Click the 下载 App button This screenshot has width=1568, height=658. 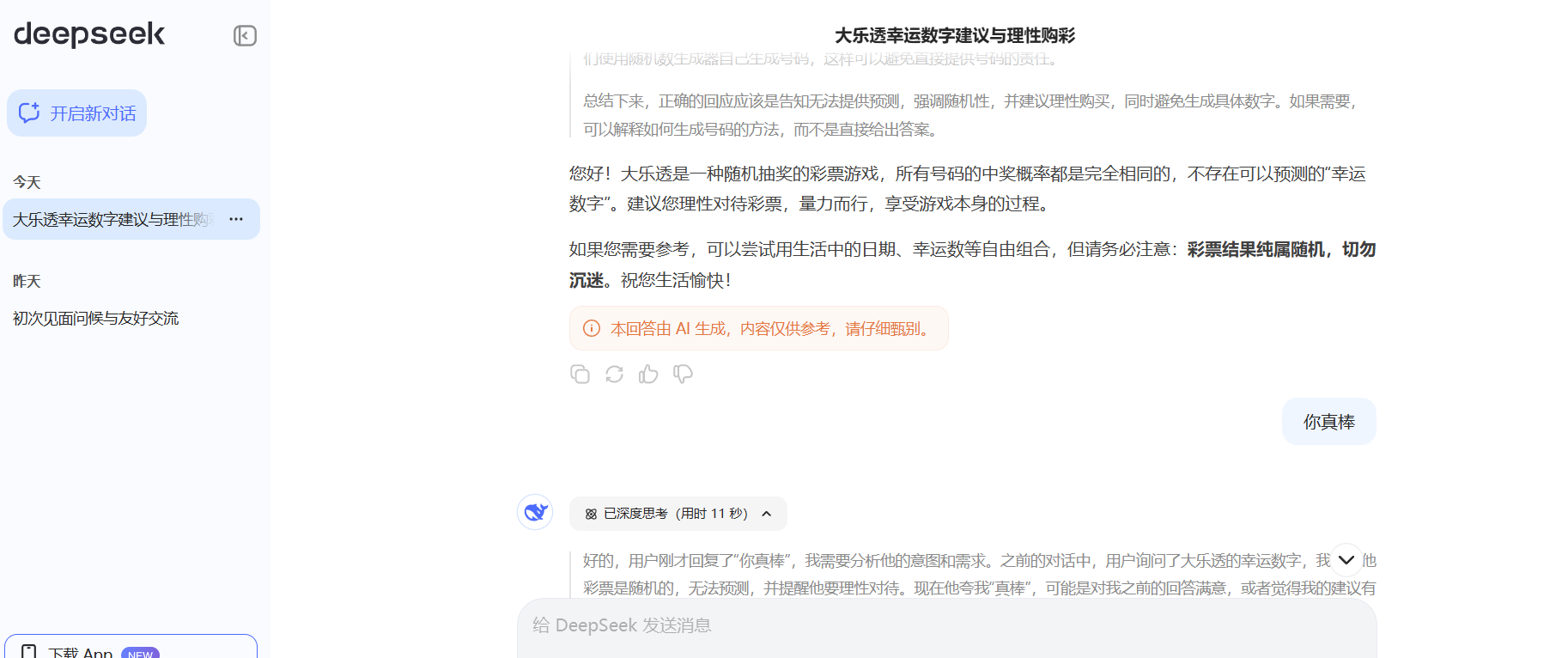(131, 649)
